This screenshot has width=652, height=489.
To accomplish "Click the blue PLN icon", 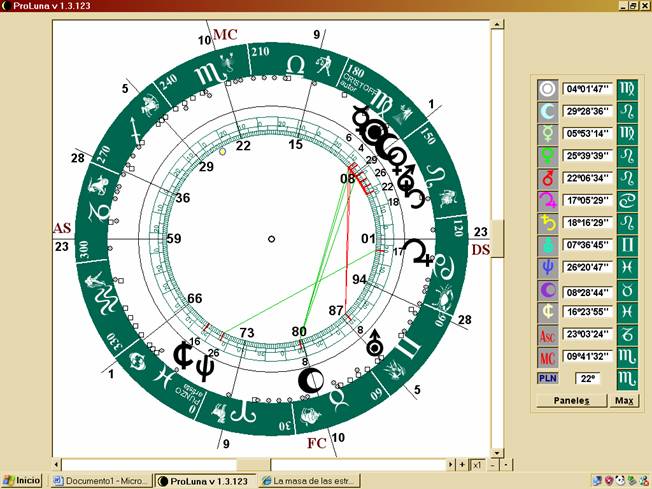I will 547,378.
